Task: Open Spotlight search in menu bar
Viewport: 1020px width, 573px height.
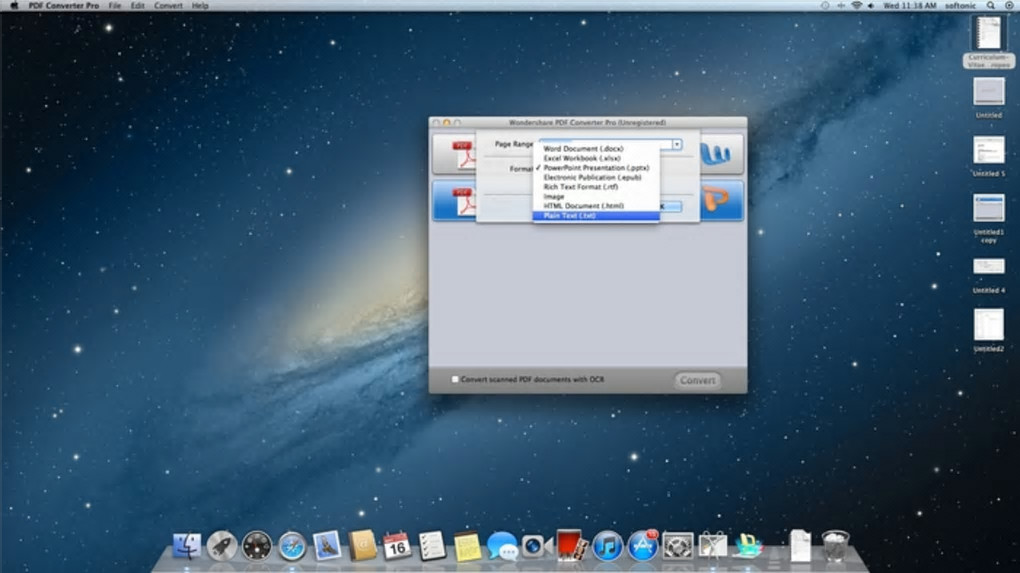Action: [x=991, y=5]
